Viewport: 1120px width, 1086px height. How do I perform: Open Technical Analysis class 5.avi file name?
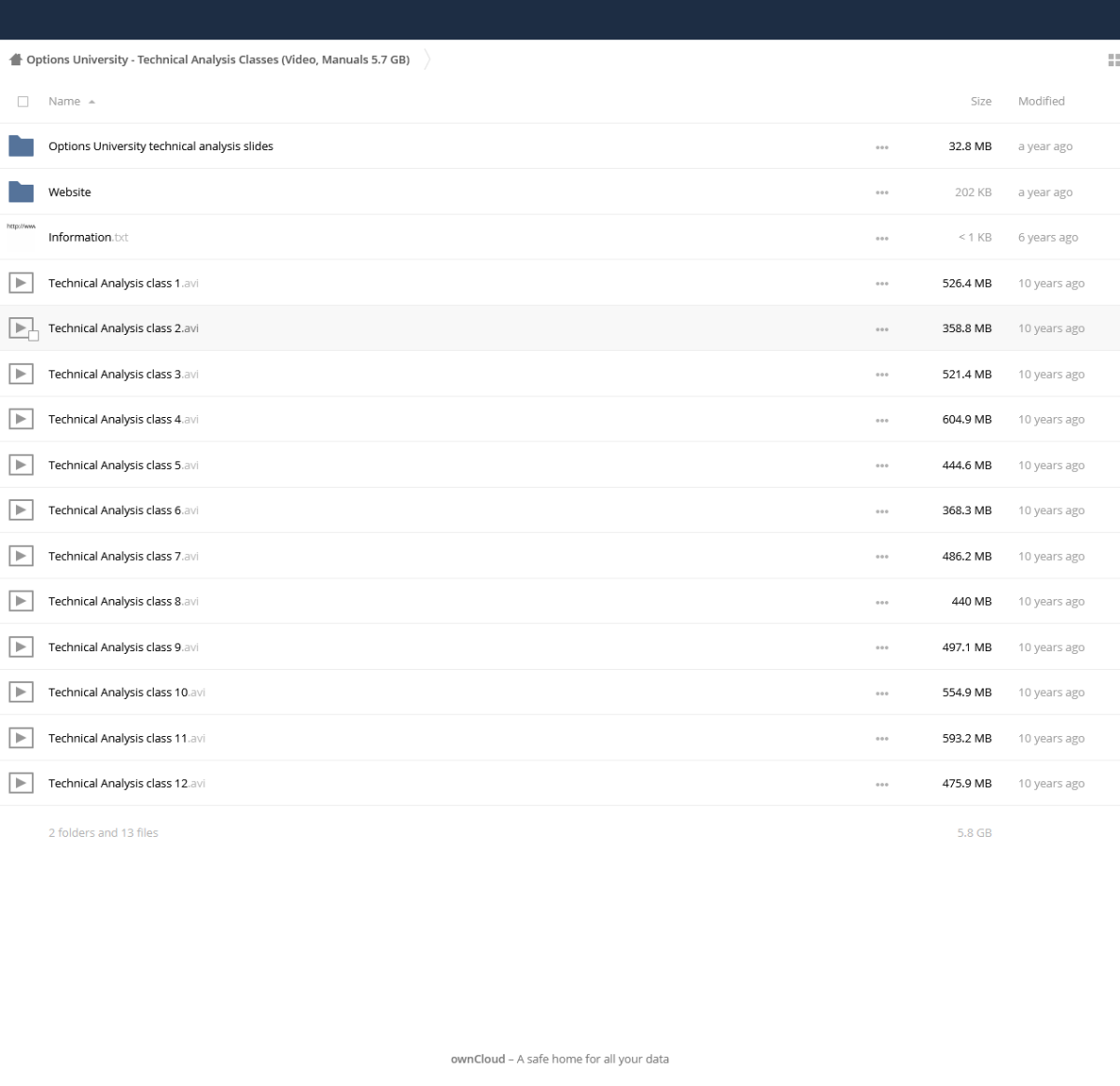coord(123,465)
